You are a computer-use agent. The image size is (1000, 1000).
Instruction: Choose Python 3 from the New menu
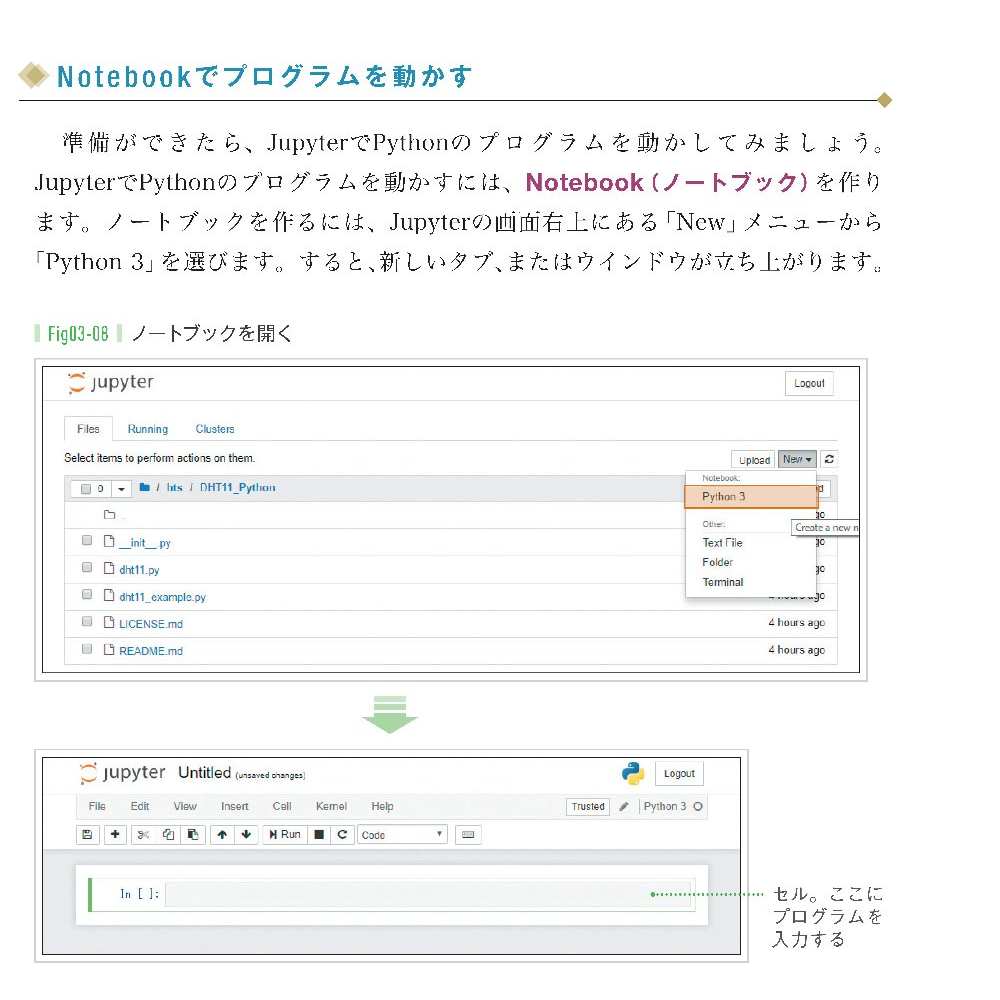tap(751, 497)
